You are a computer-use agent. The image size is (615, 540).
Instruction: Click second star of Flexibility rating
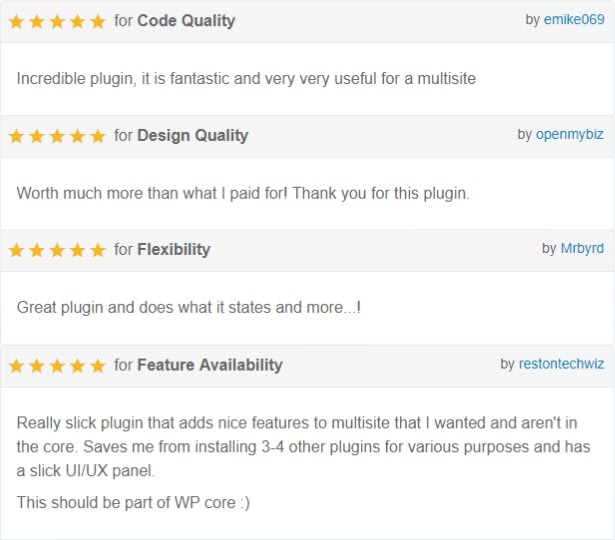pos(37,250)
